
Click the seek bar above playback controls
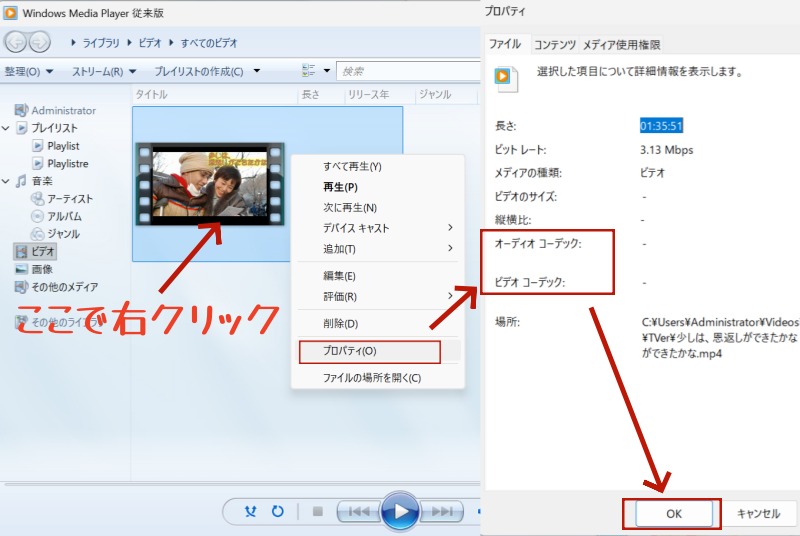[x=240, y=483]
